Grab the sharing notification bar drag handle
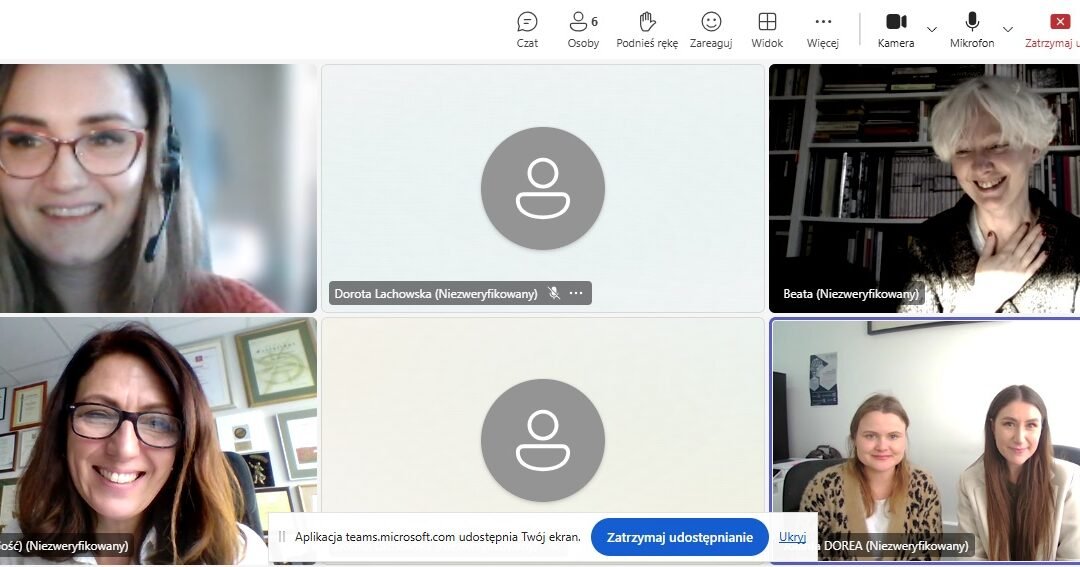1080x567 pixels. pos(281,537)
